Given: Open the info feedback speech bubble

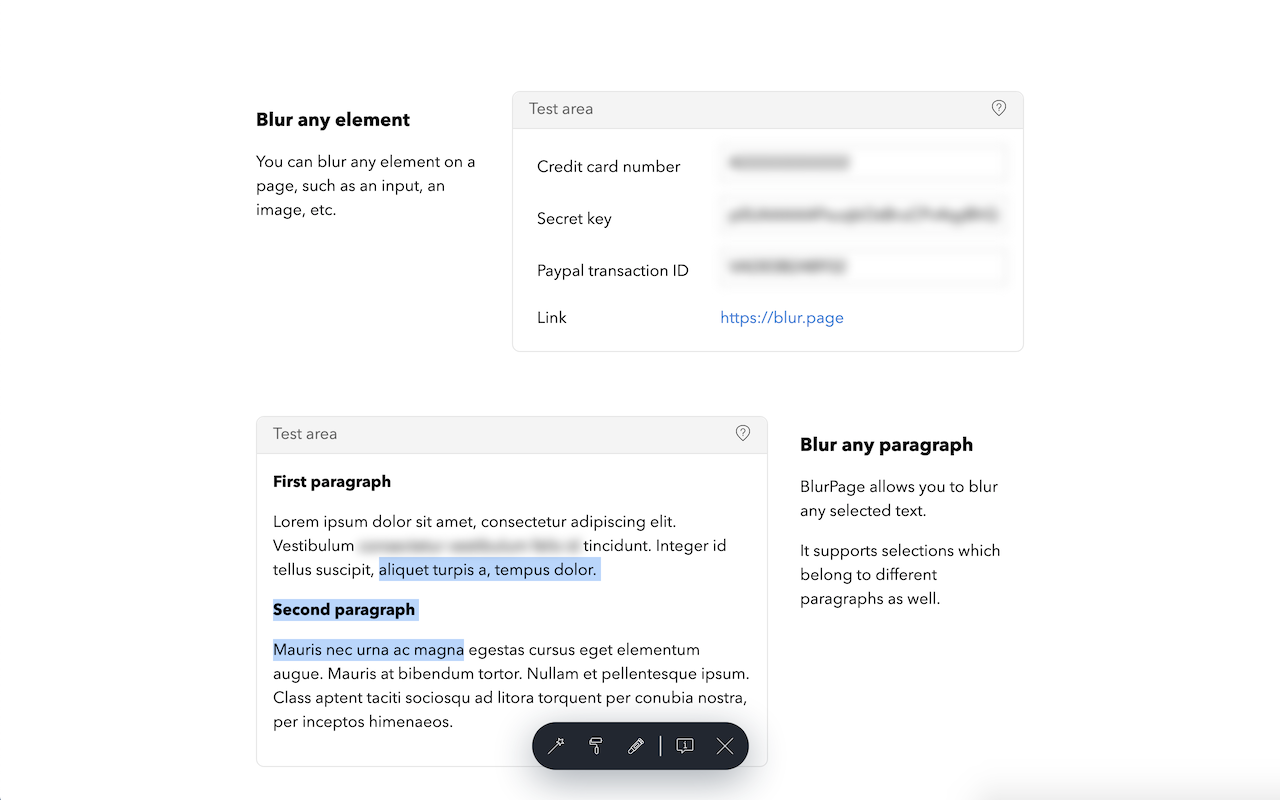Looking at the screenshot, I should [685, 746].
